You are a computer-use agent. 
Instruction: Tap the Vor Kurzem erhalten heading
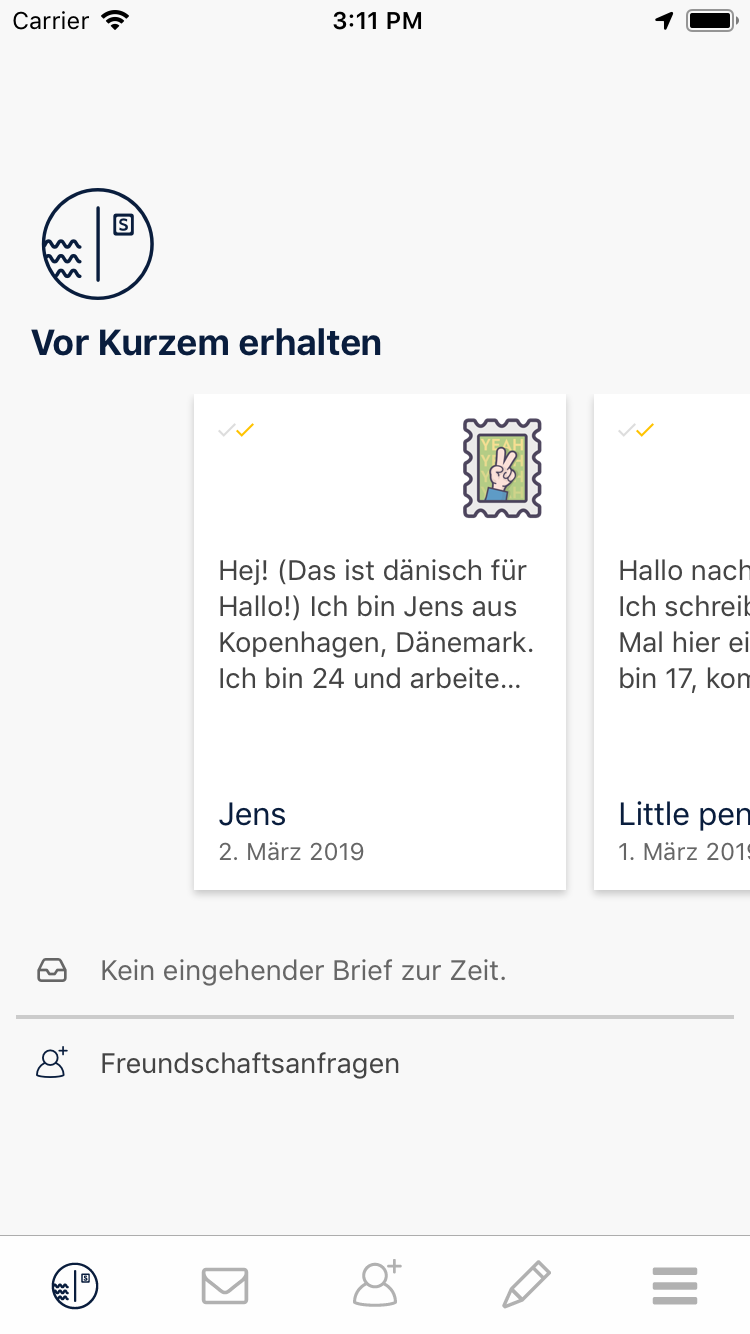(x=206, y=343)
